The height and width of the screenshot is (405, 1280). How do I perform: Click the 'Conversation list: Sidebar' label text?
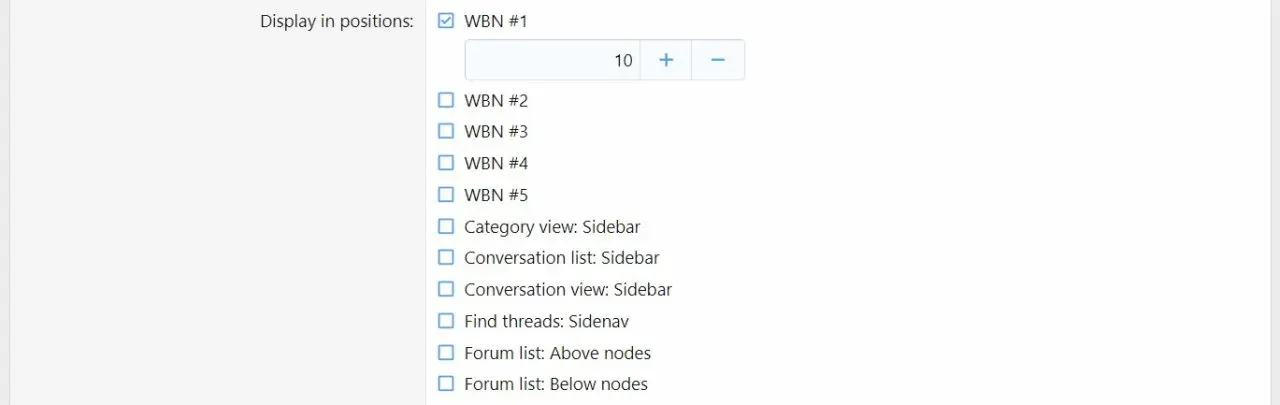pyautogui.click(x=561, y=258)
